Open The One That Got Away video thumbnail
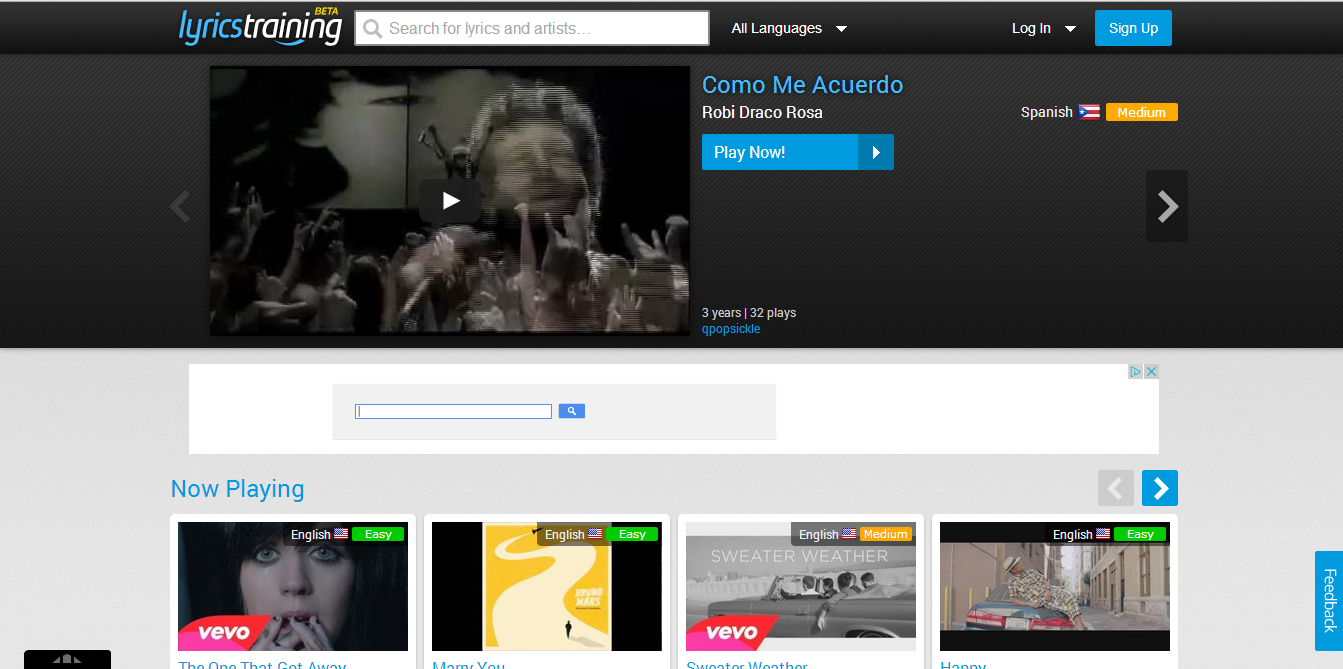This screenshot has width=1343, height=669. (x=293, y=586)
